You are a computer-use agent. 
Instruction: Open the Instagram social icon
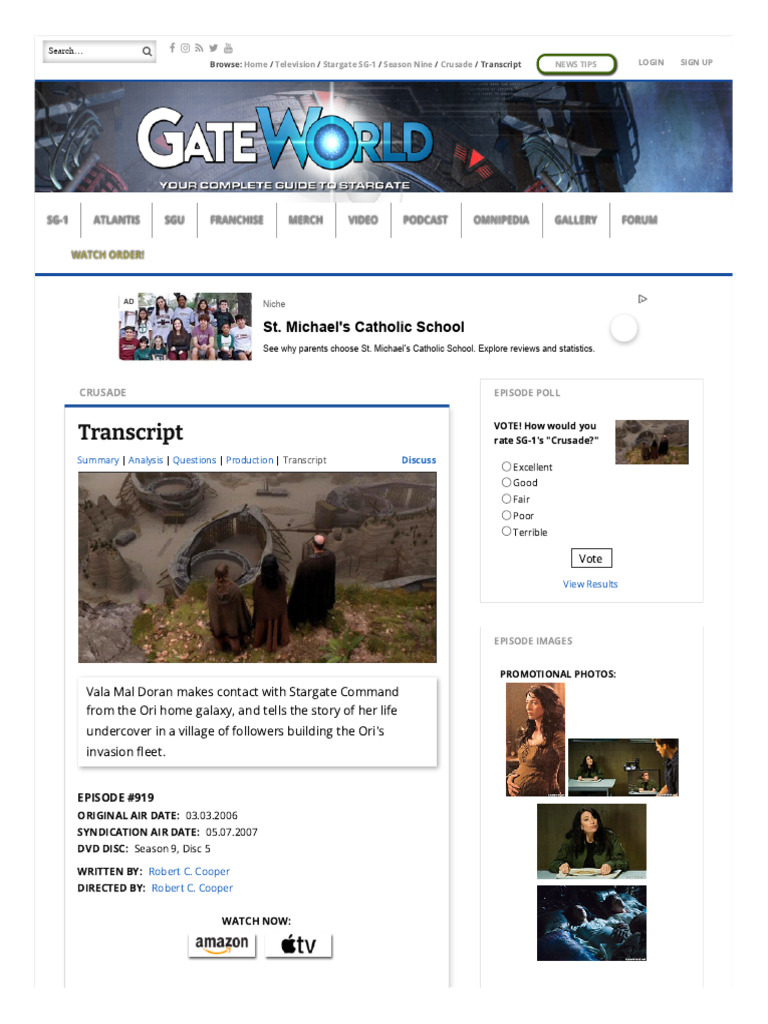click(185, 48)
